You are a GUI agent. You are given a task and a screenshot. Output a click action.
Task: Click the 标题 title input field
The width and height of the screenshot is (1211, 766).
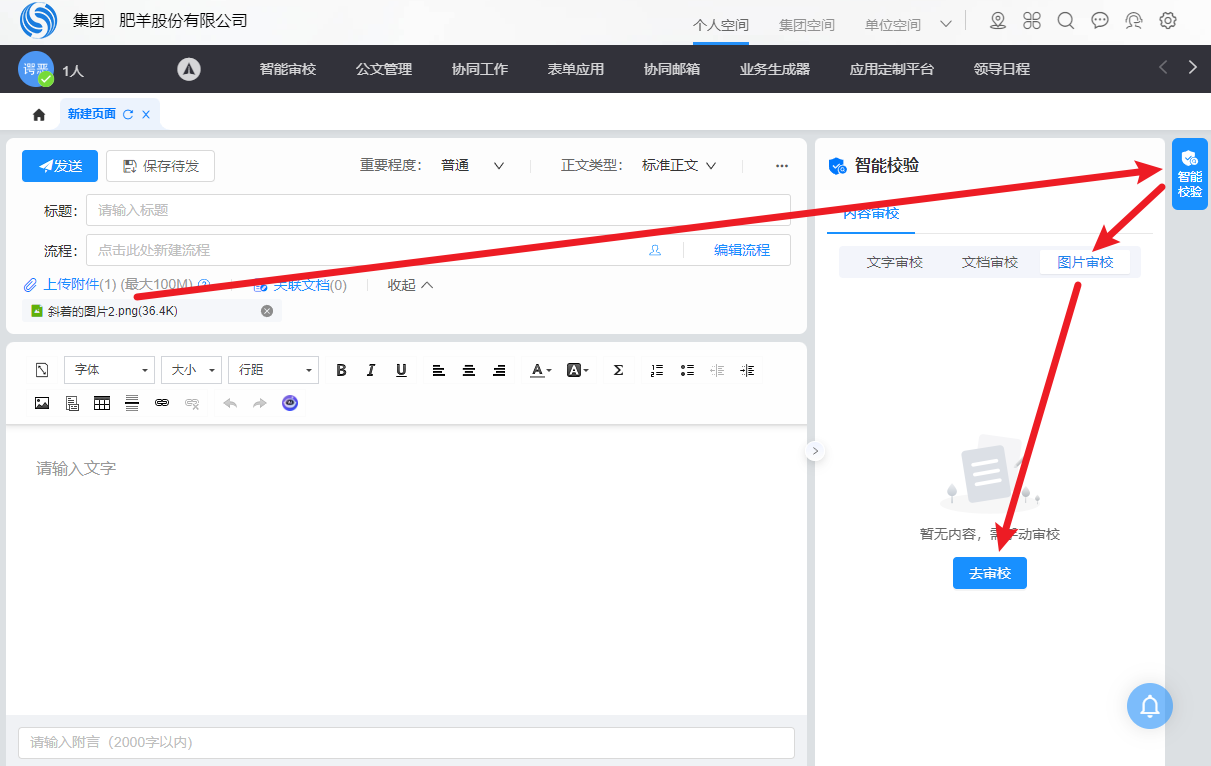click(438, 210)
